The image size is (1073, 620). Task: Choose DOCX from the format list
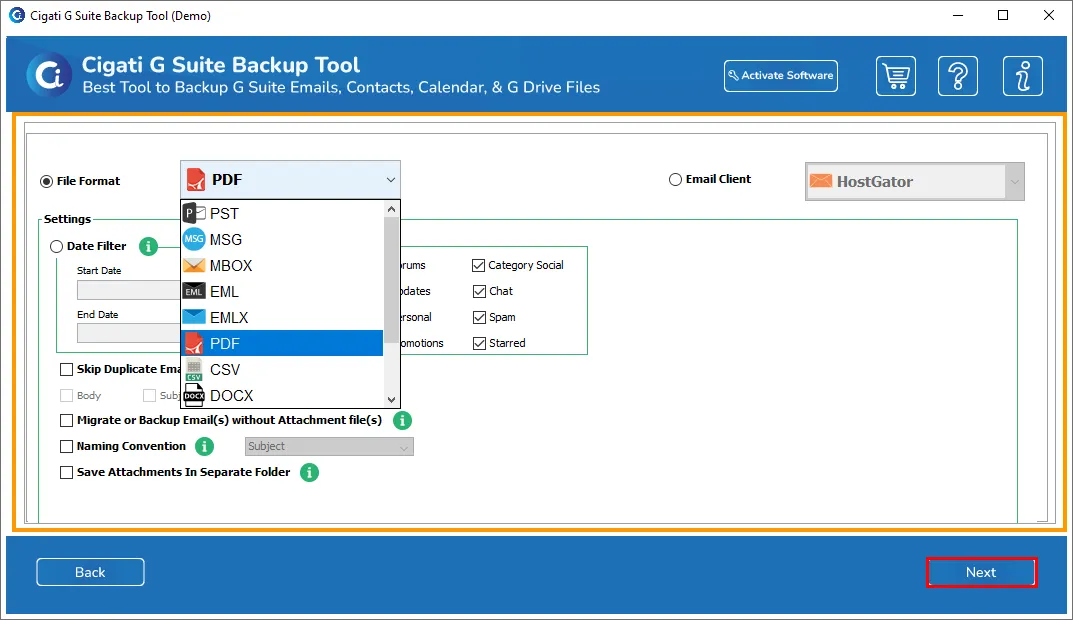tap(282, 396)
